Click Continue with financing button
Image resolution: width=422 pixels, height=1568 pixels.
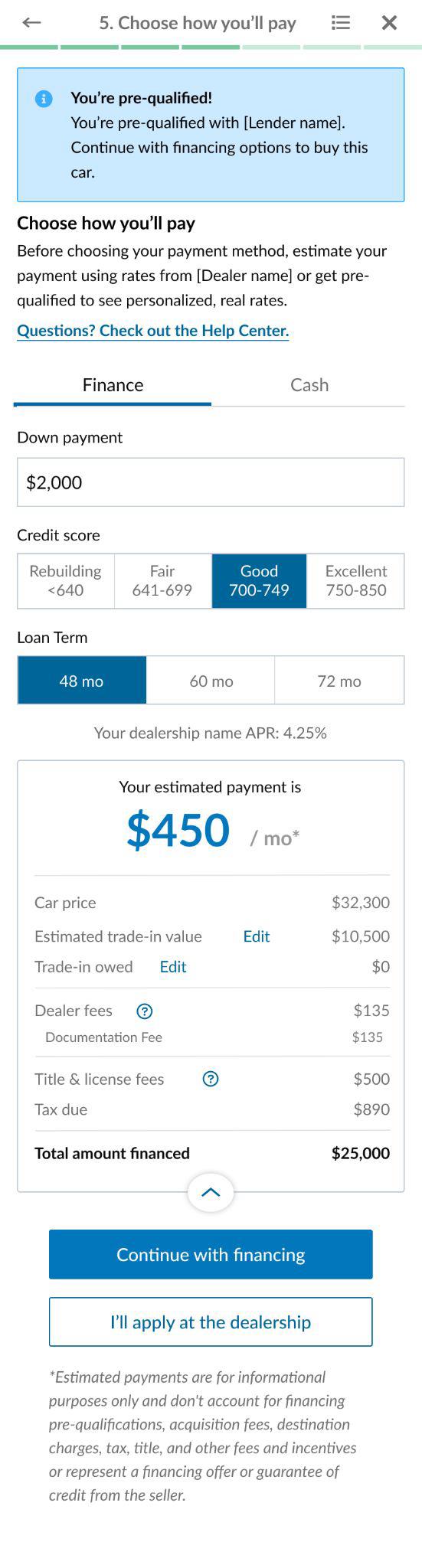pos(211,1255)
